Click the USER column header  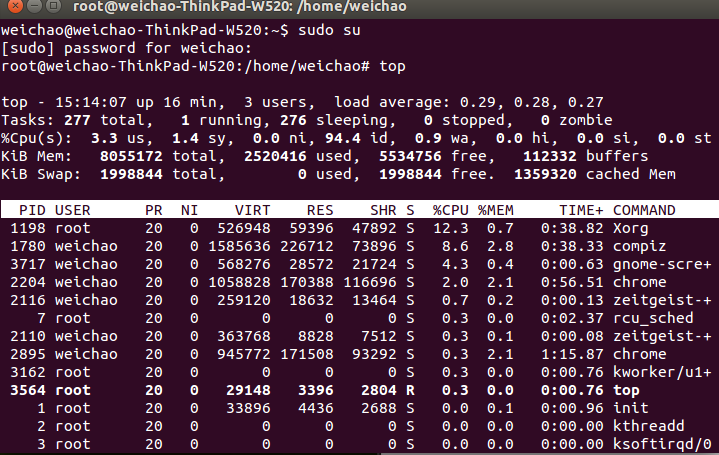click(x=72, y=210)
